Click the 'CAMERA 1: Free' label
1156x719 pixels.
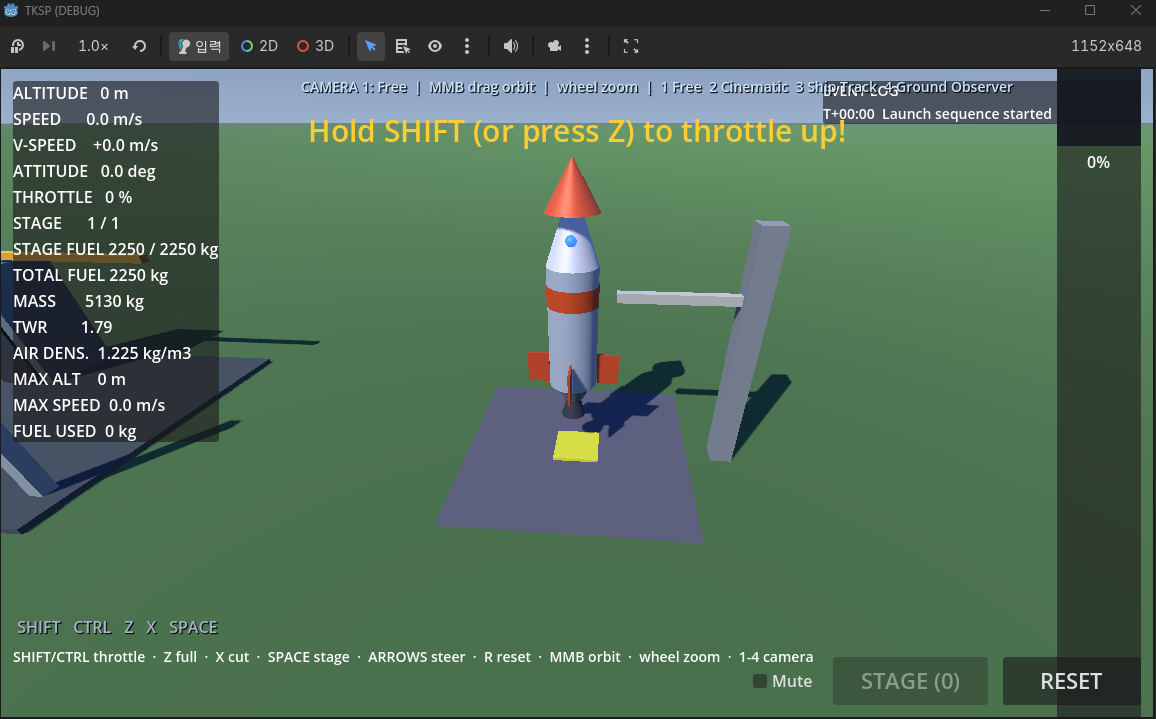click(x=354, y=87)
